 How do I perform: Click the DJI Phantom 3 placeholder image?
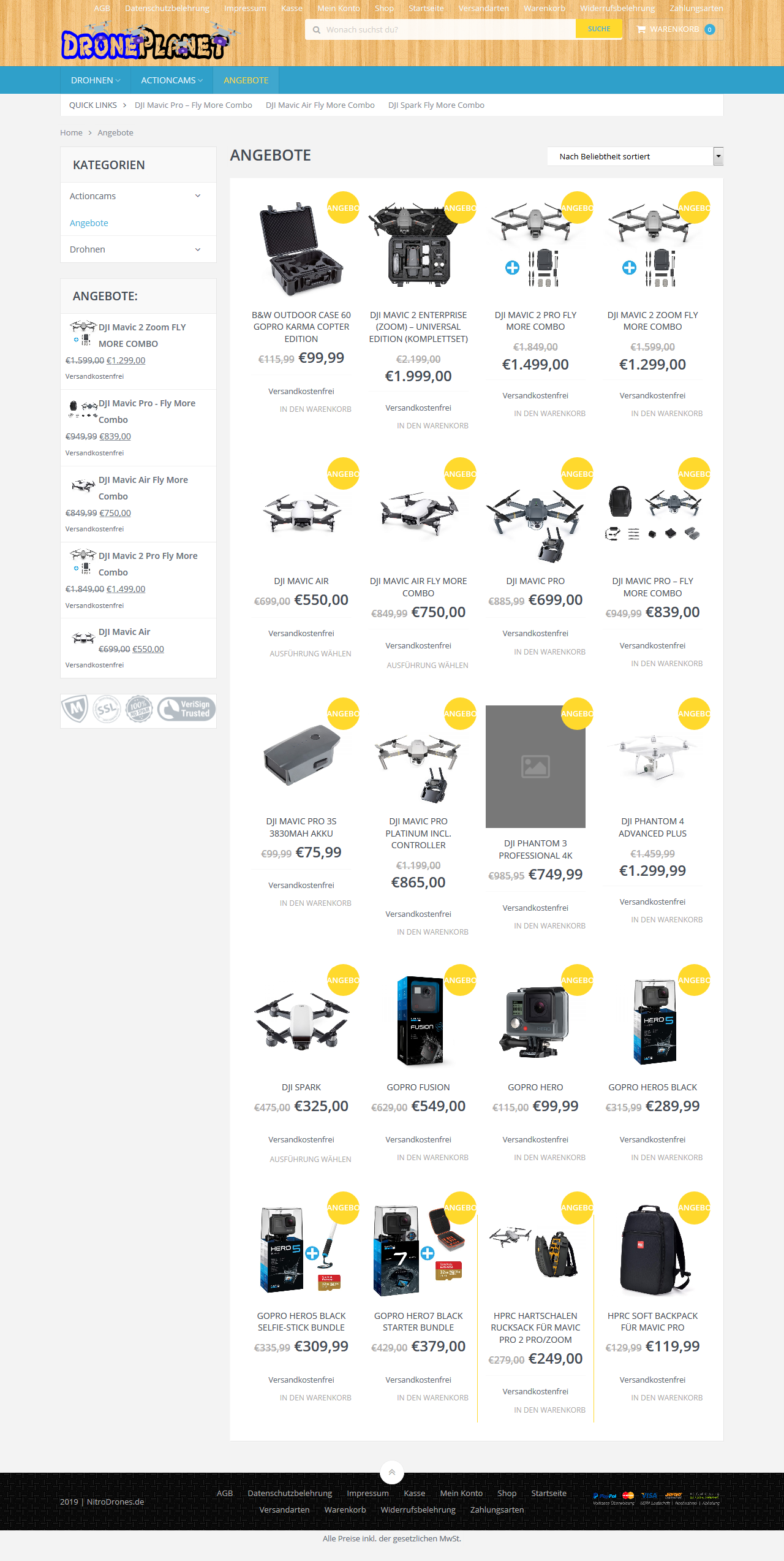click(535, 766)
